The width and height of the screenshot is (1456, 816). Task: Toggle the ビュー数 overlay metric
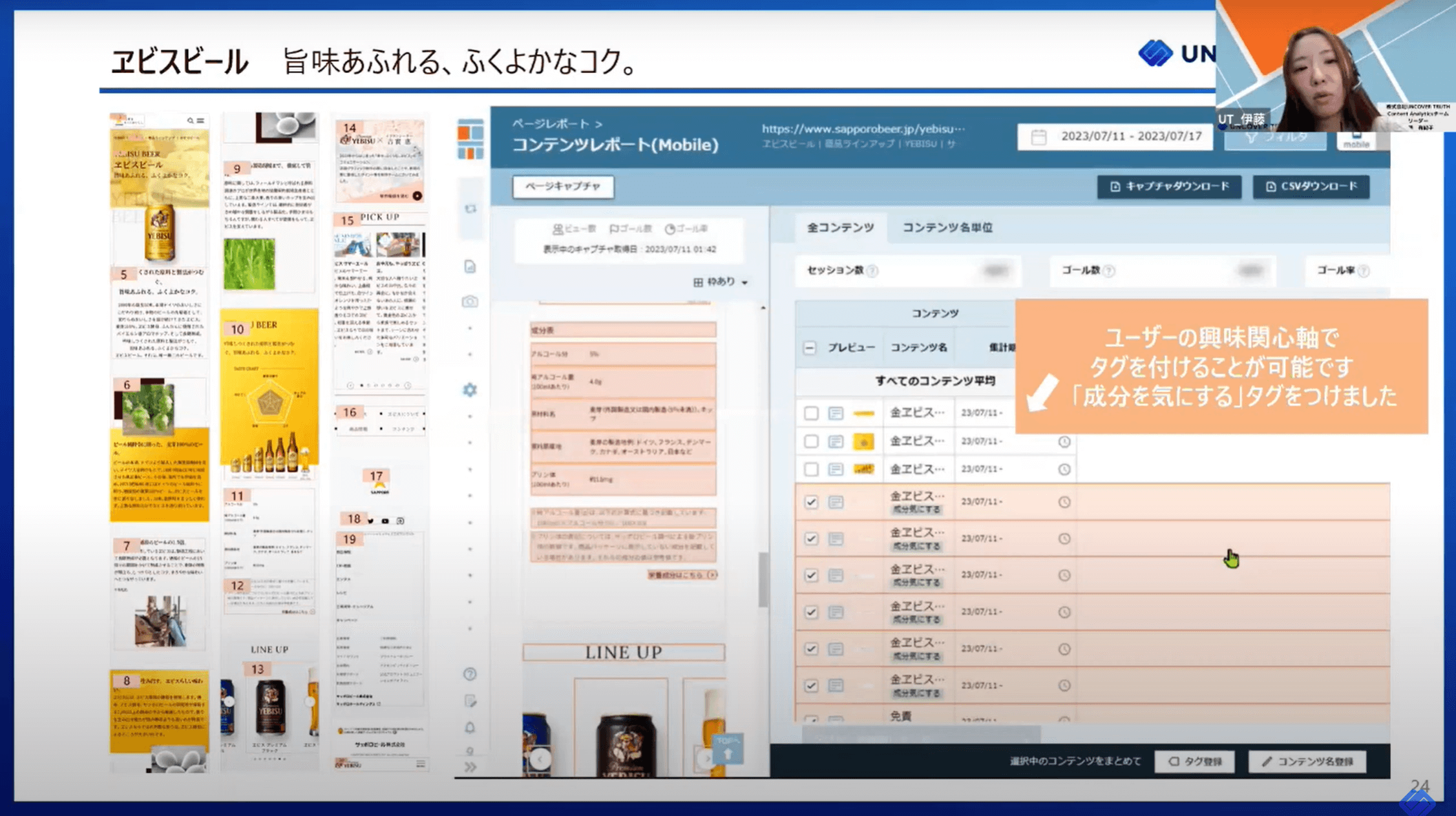(x=575, y=229)
